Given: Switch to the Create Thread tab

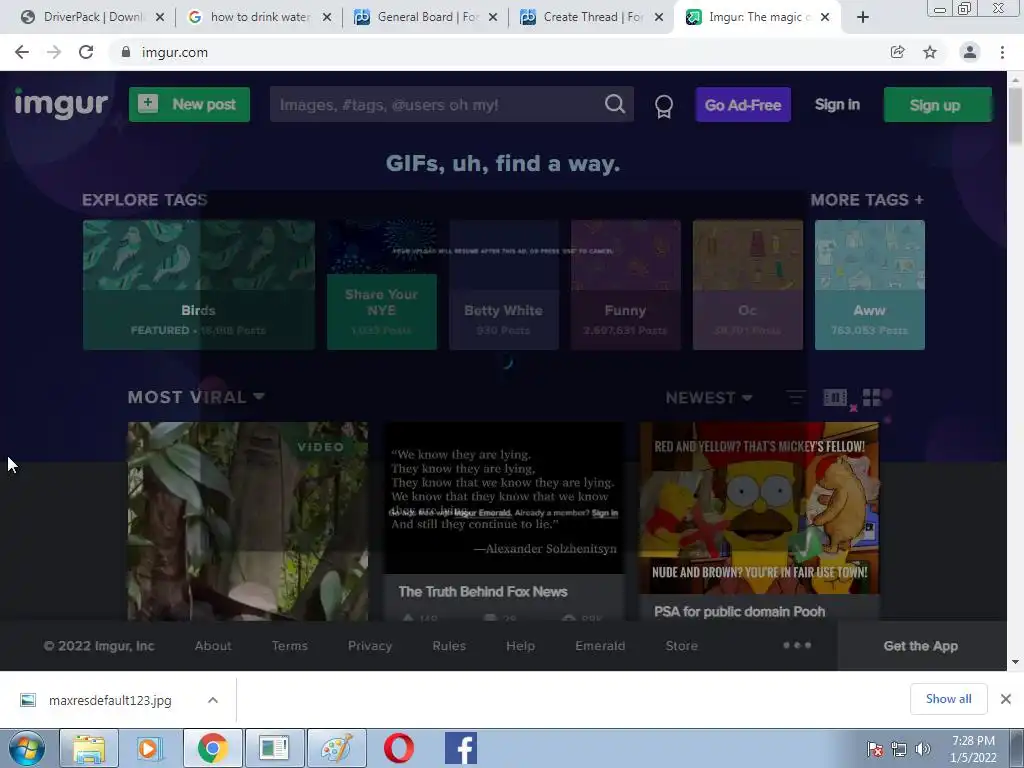Looking at the screenshot, I should pyautogui.click(x=592, y=17).
